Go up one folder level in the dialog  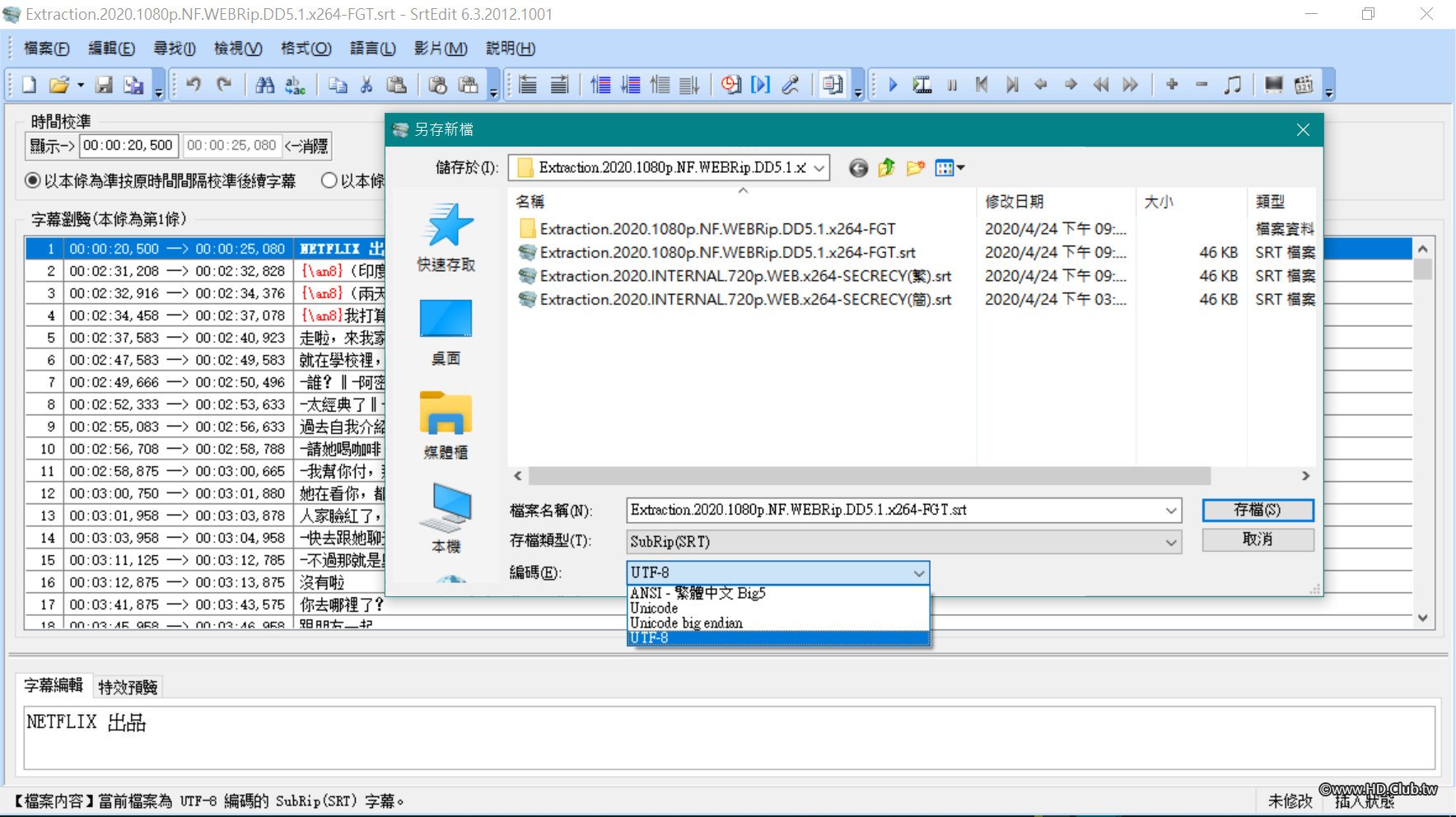(886, 168)
